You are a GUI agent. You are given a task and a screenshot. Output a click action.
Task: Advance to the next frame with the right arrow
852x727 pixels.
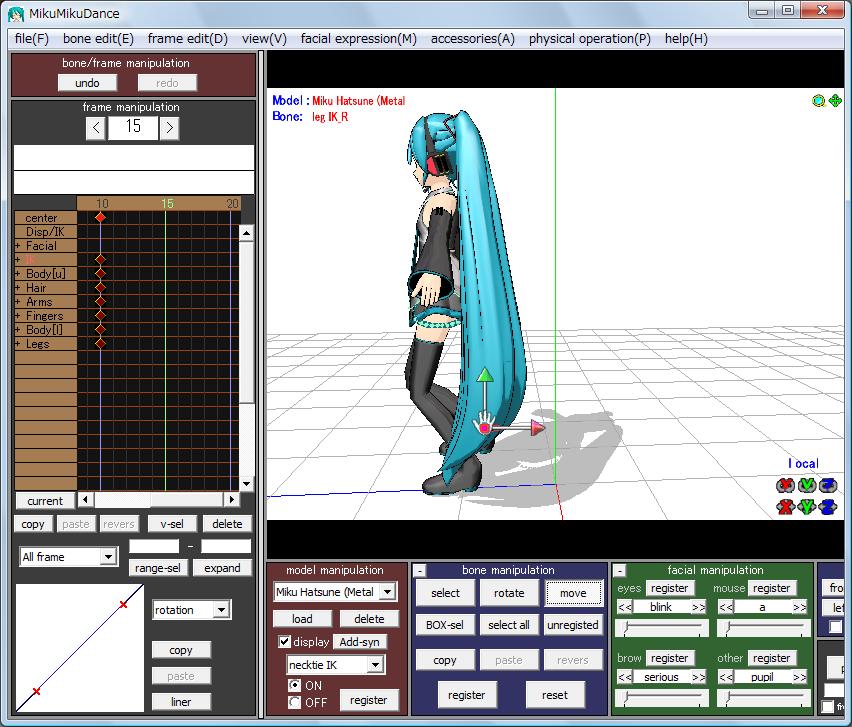coord(170,128)
